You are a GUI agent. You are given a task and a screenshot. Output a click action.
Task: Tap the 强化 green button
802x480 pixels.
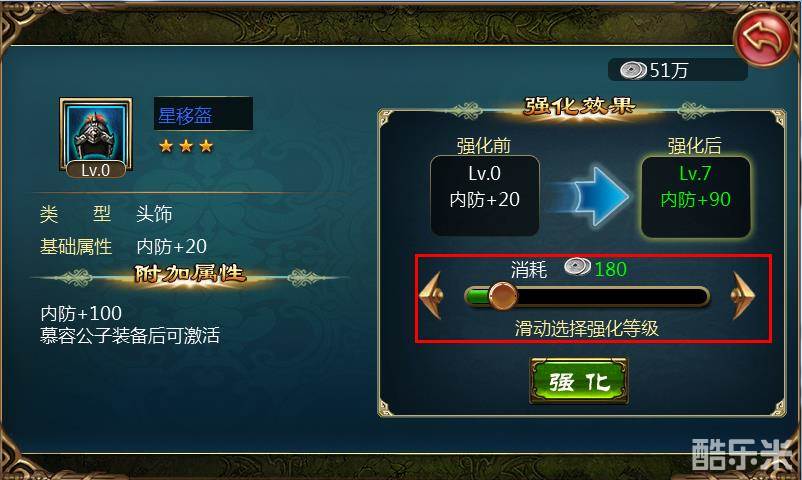click(x=579, y=381)
